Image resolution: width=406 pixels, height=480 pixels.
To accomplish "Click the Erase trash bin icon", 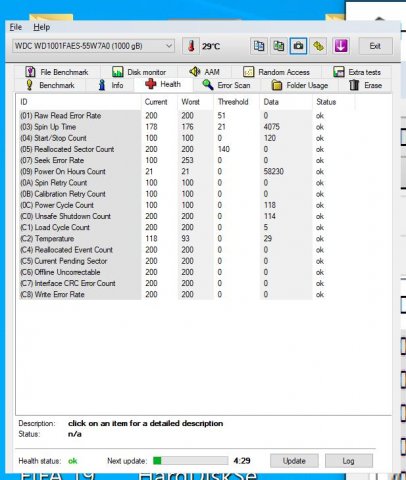I will tap(354, 85).
